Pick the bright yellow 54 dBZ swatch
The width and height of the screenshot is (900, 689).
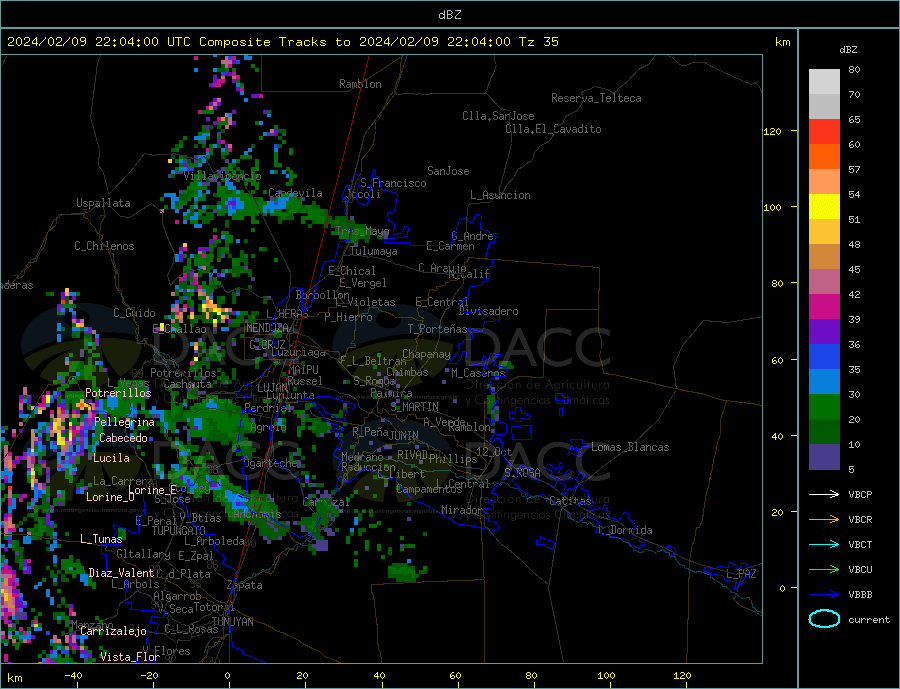824,207
